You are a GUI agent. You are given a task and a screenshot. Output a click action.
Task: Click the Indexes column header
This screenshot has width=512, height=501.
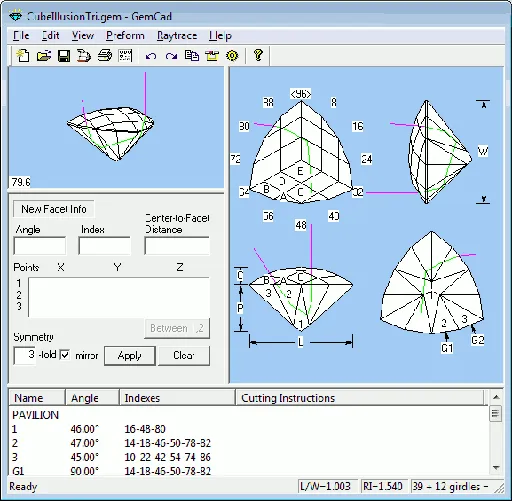177,398
